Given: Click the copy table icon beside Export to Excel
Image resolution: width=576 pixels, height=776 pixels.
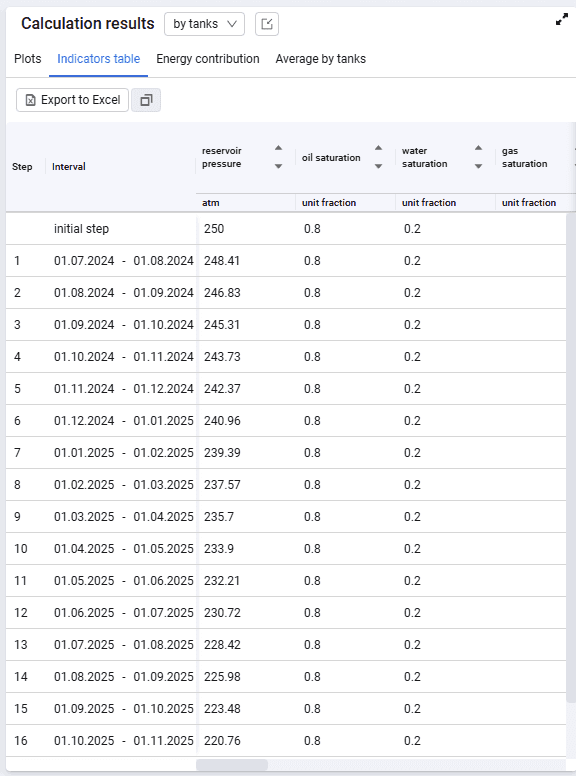Looking at the screenshot, I should coord(146,100).
